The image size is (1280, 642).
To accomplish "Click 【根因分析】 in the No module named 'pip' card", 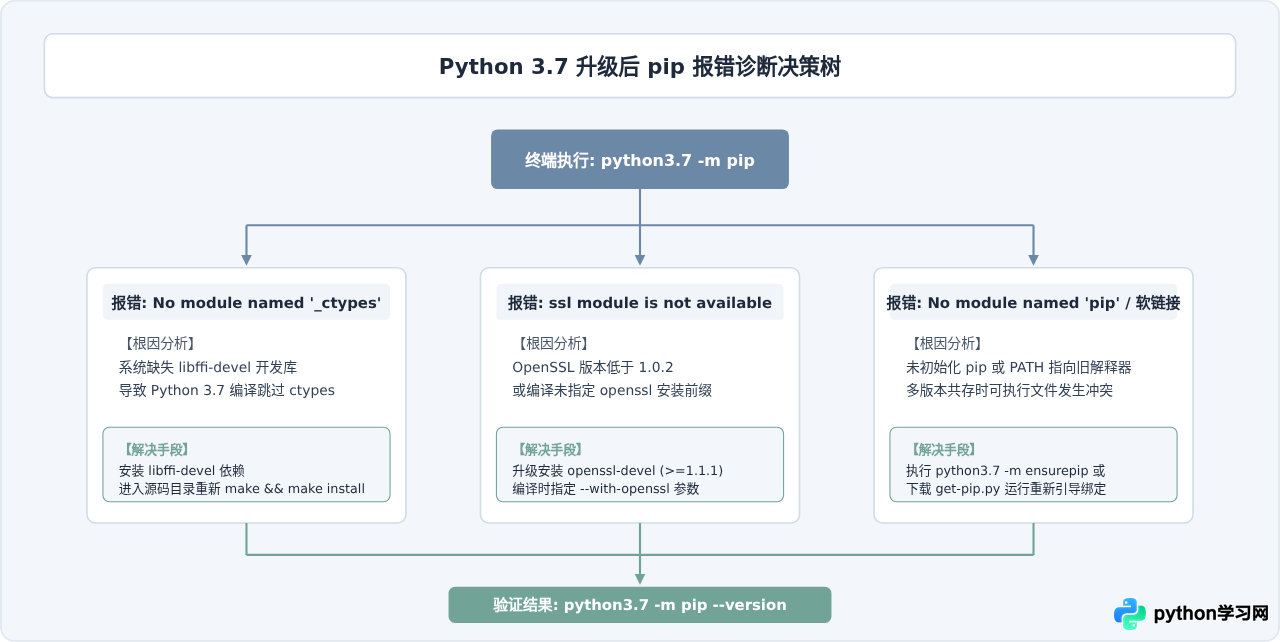I will (x=945, y=343).
